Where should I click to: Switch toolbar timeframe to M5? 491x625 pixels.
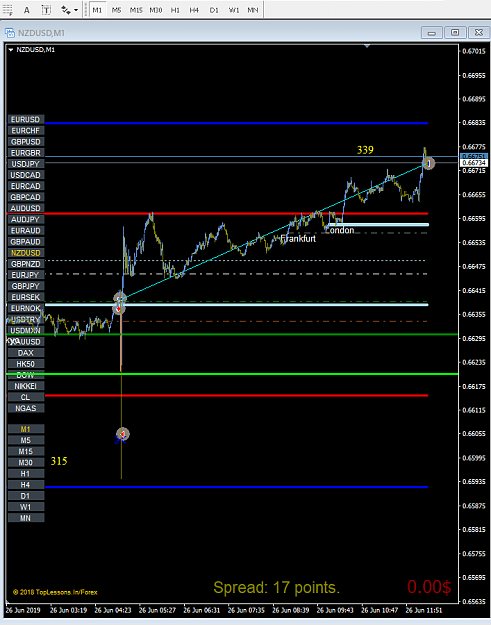tap(116, 10)
